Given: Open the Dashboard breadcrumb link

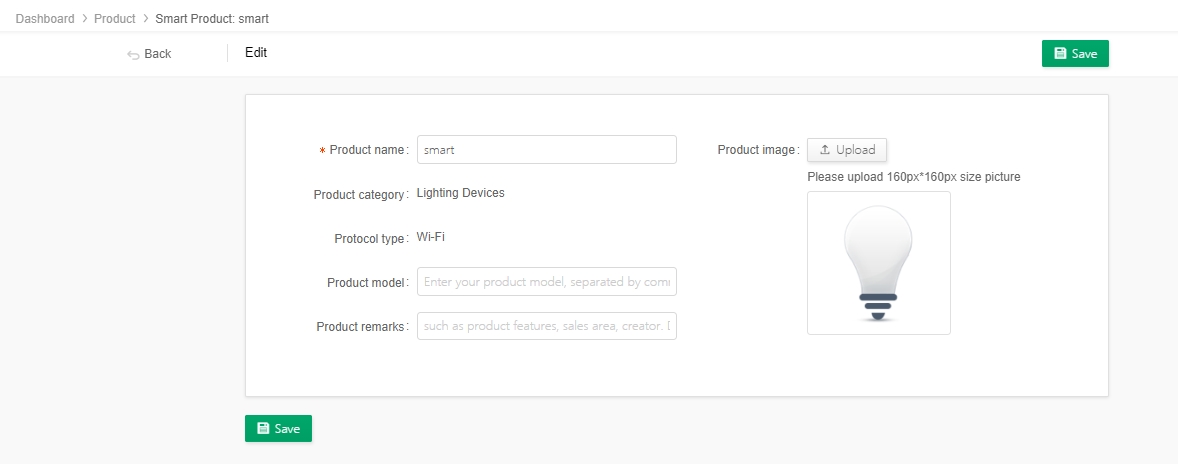Looking at the screenshot, I should (45, 19).
